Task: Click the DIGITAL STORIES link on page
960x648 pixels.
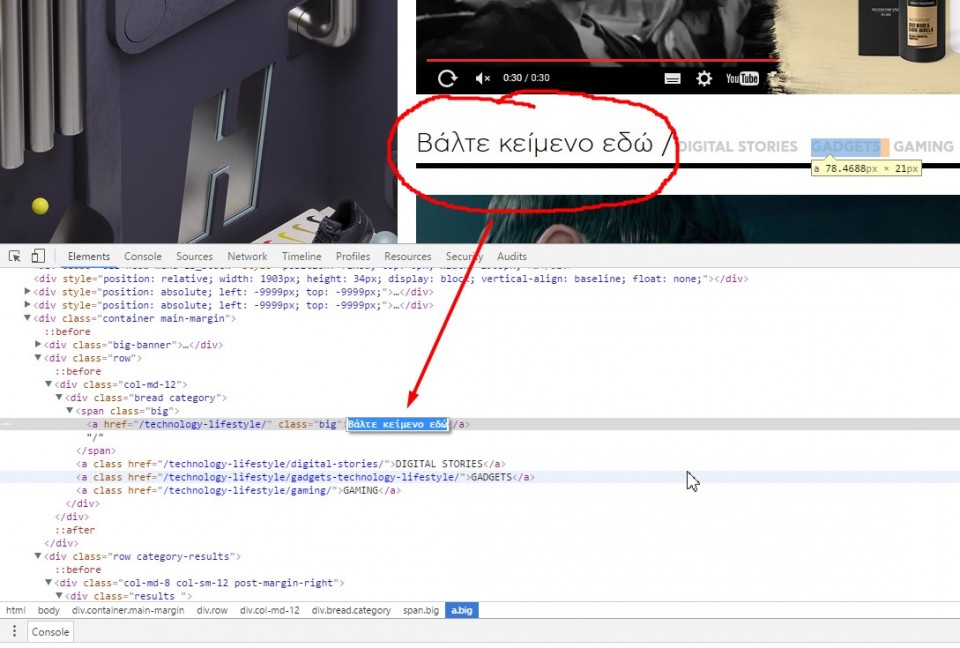Action: (738, 146)
